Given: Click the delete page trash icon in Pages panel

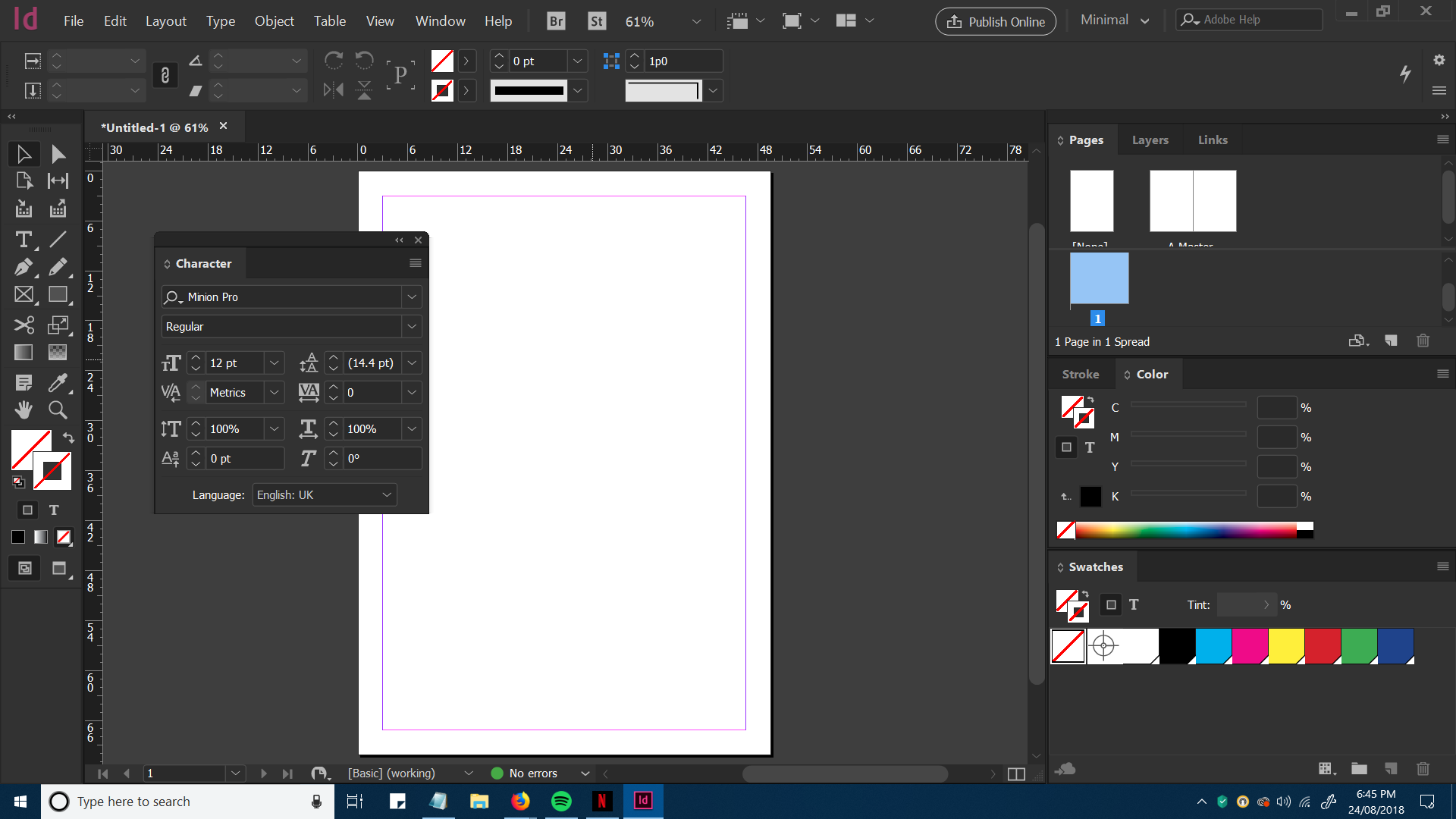Looking at the screenshot, I should pyautogui.click(x=1424, y=341).
